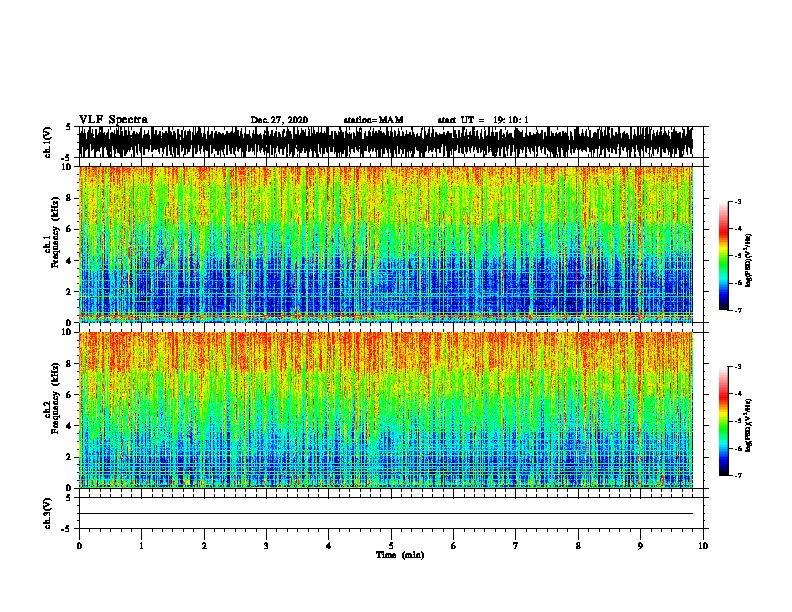The image size is (792, 612).
Task: Click the "6" kHz tick on ch.2 axis
Action: [70, 395]
